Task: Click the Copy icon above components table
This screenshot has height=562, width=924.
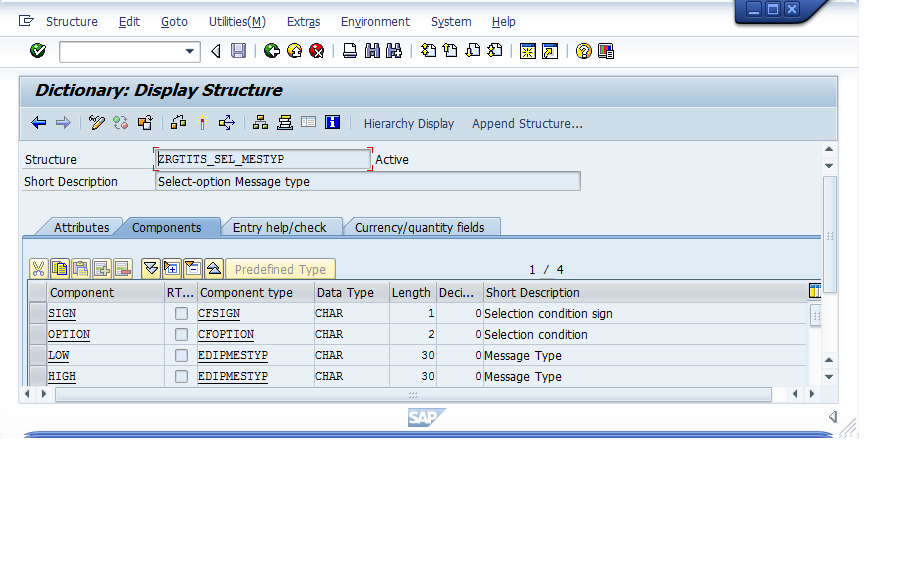Action: click(x=60, y=268)
